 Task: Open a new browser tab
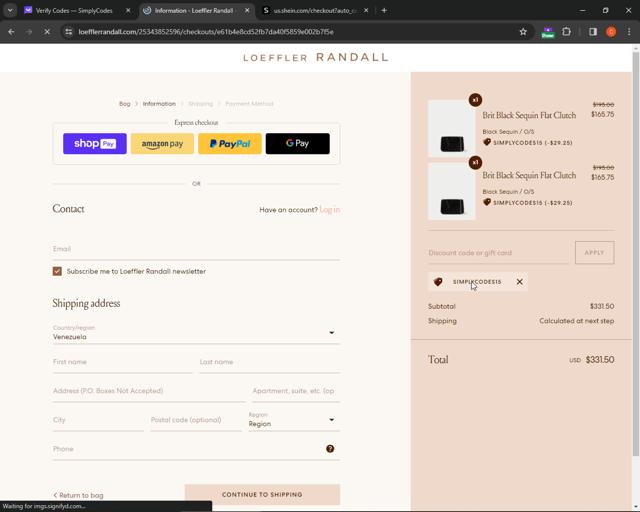pyautogui.click(x=384, y=11)
